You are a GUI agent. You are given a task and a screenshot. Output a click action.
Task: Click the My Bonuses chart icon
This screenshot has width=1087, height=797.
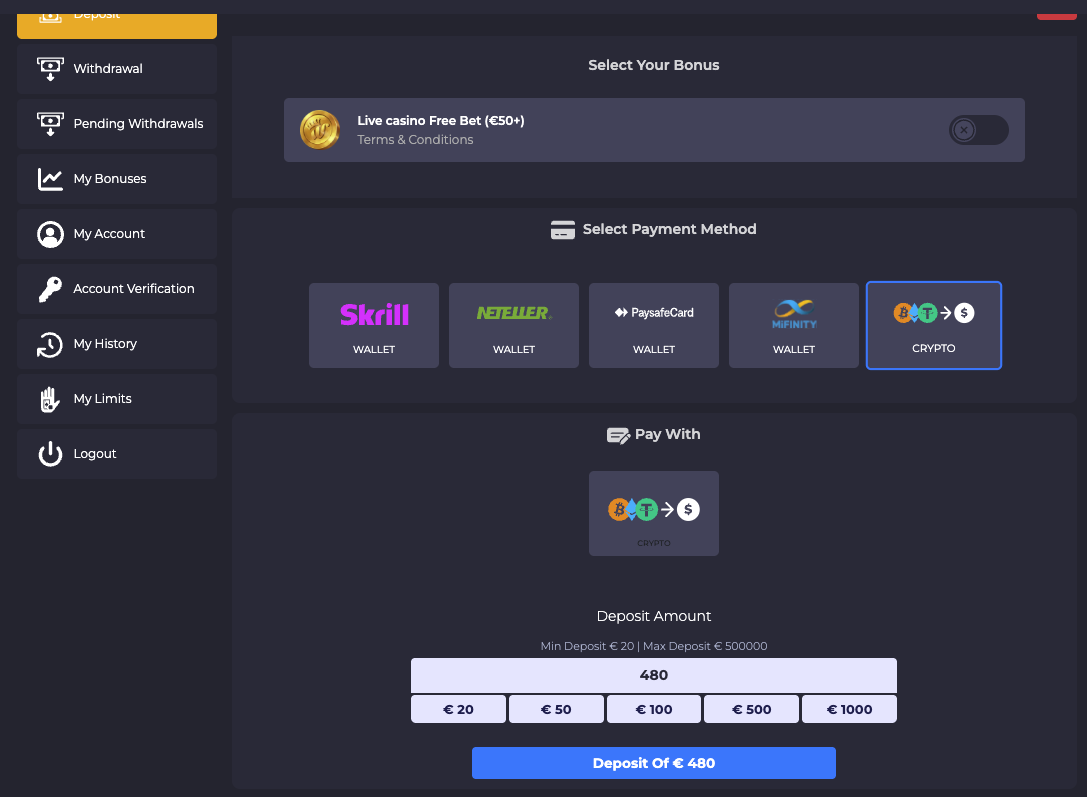point(50,179)
